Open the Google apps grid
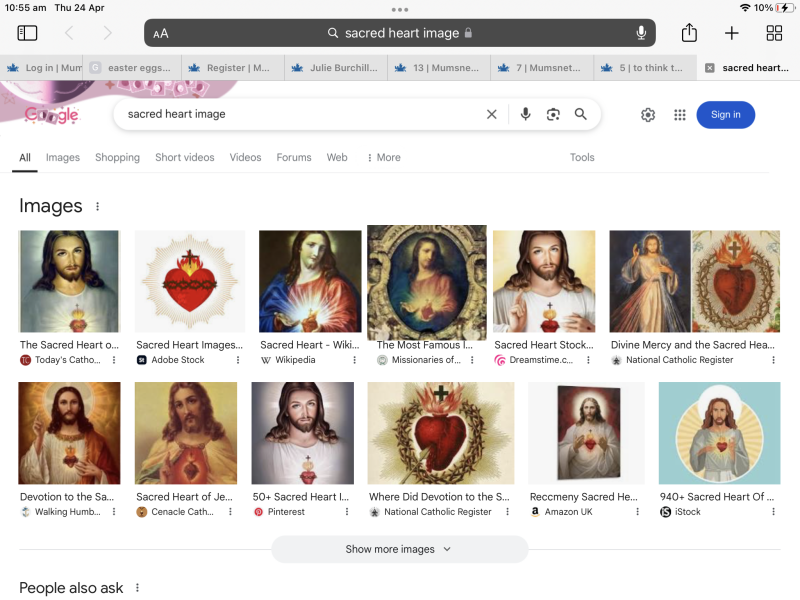This screenshot has height=600, width=800. click(x=680, y=115)
